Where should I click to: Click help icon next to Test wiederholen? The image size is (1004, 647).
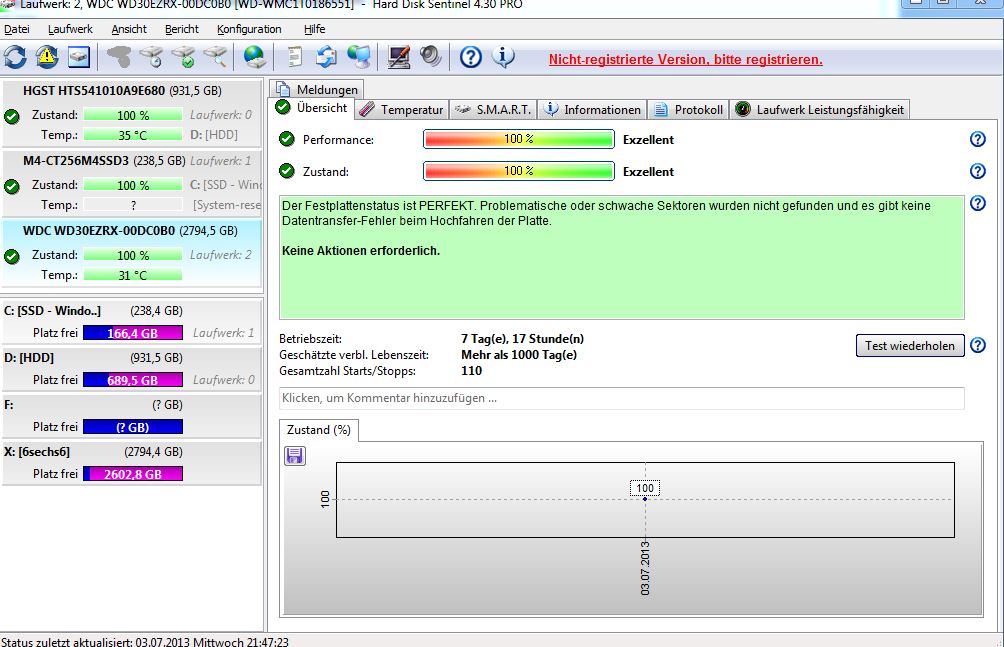pos(978,345)
